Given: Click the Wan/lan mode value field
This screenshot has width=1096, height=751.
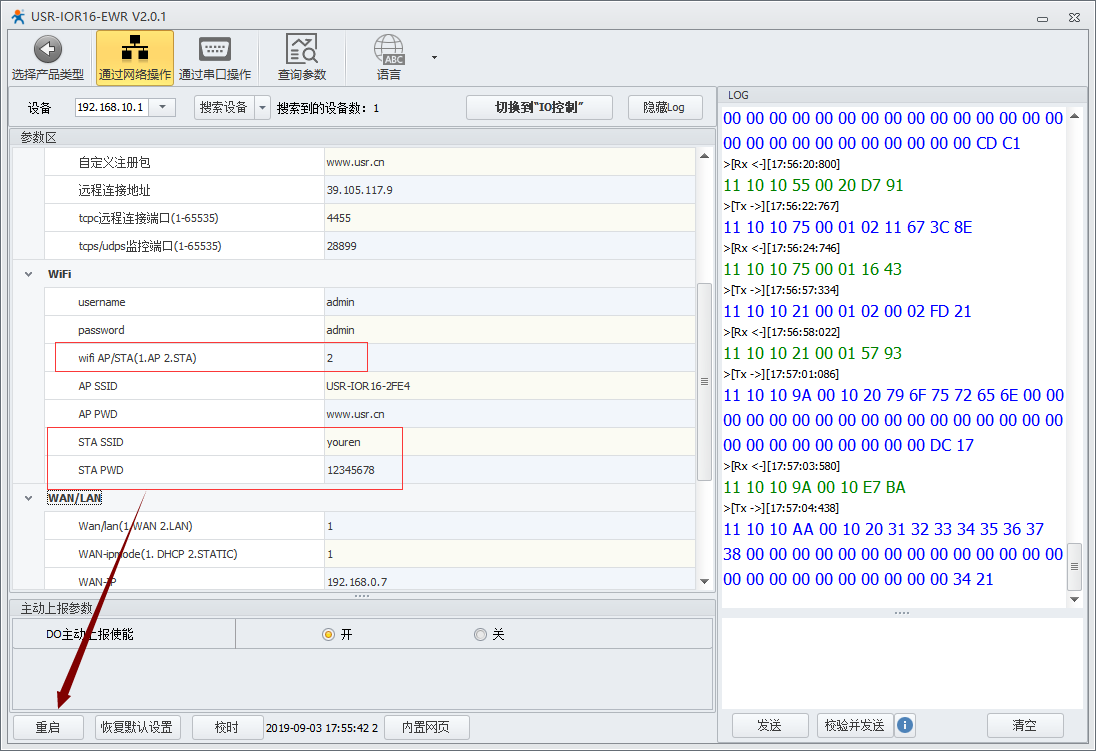Looking at the screenshot, I should [510, 526].
